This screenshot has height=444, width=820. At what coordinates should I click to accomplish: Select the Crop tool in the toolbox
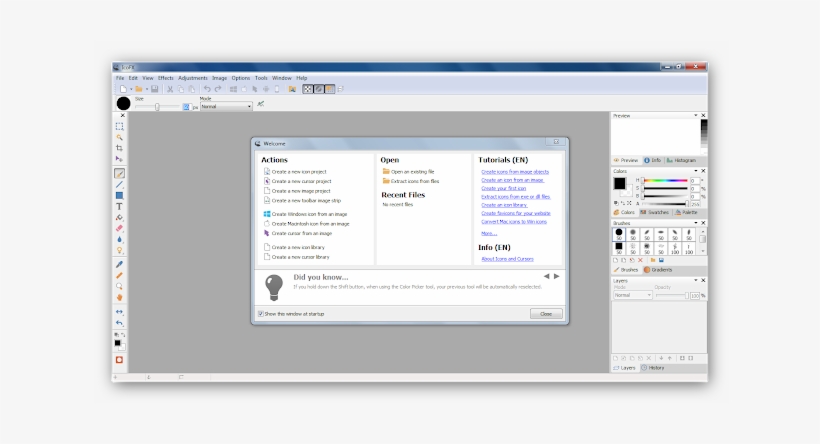pos(119,148)
